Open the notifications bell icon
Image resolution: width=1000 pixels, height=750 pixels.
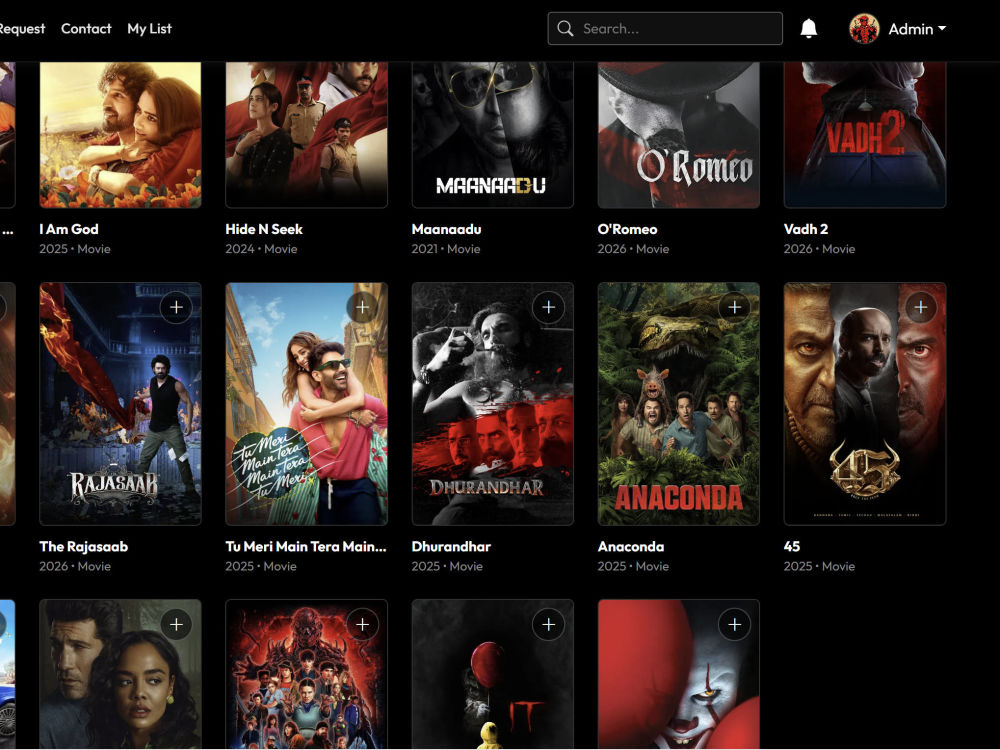(x=809, y=29)
